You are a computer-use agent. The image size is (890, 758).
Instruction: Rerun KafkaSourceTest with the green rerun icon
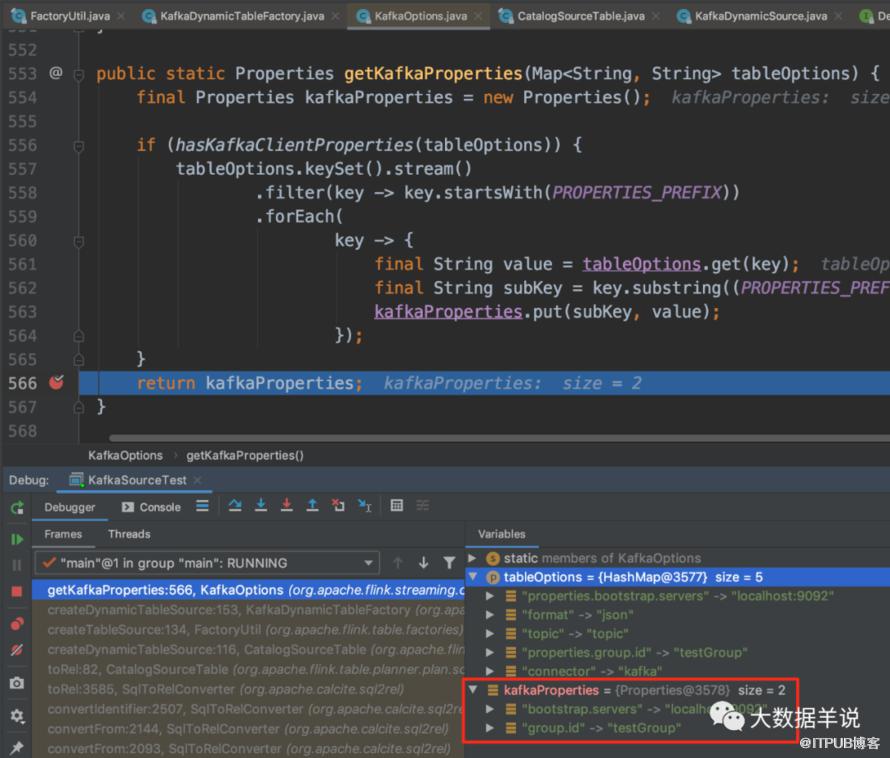click(17, 508)
